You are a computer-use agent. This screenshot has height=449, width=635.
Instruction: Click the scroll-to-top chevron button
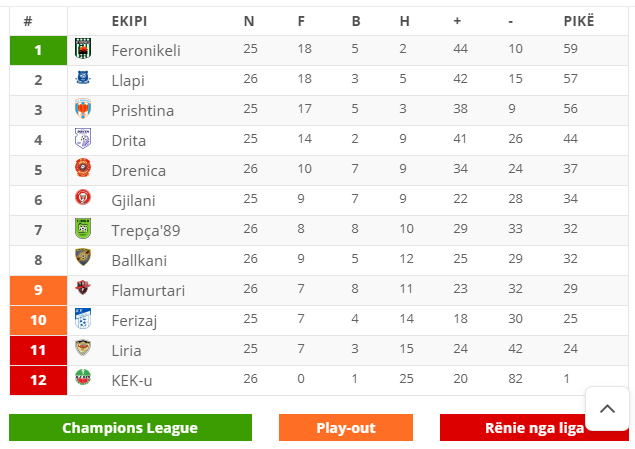pyautogui.click(x=607, y=409)
